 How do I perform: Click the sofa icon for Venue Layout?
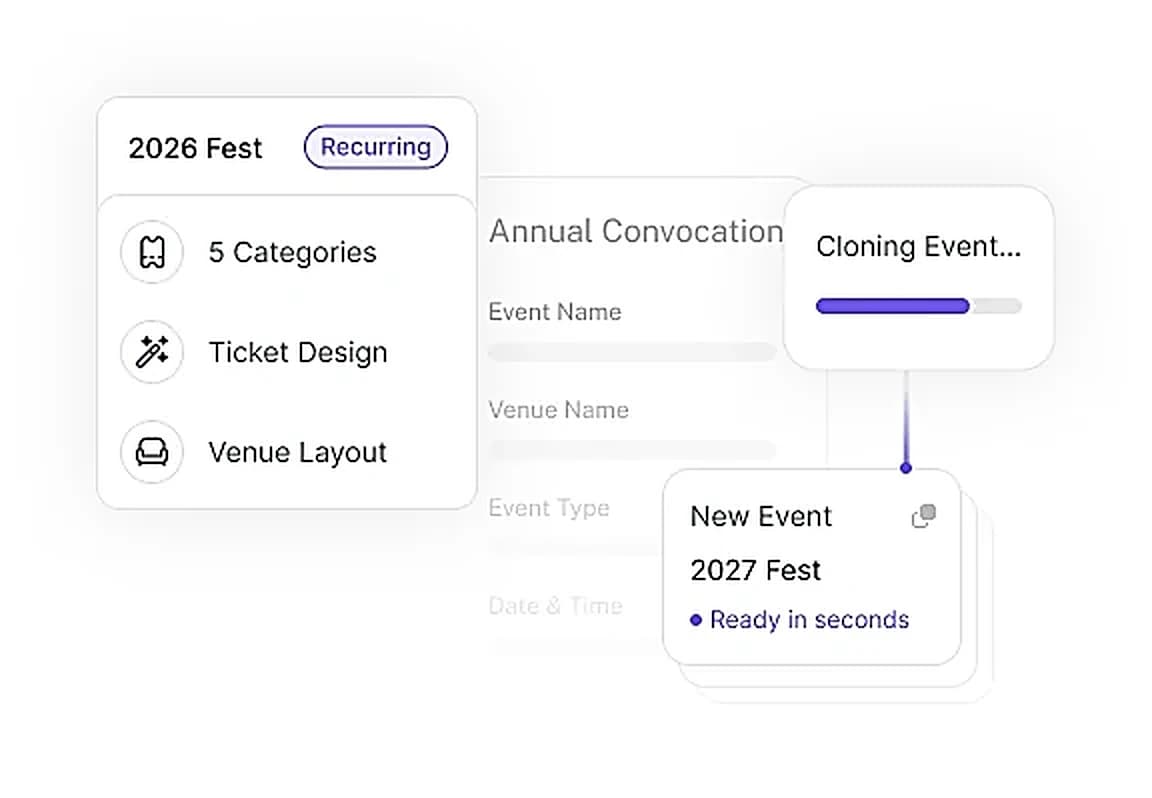point(152,452)
